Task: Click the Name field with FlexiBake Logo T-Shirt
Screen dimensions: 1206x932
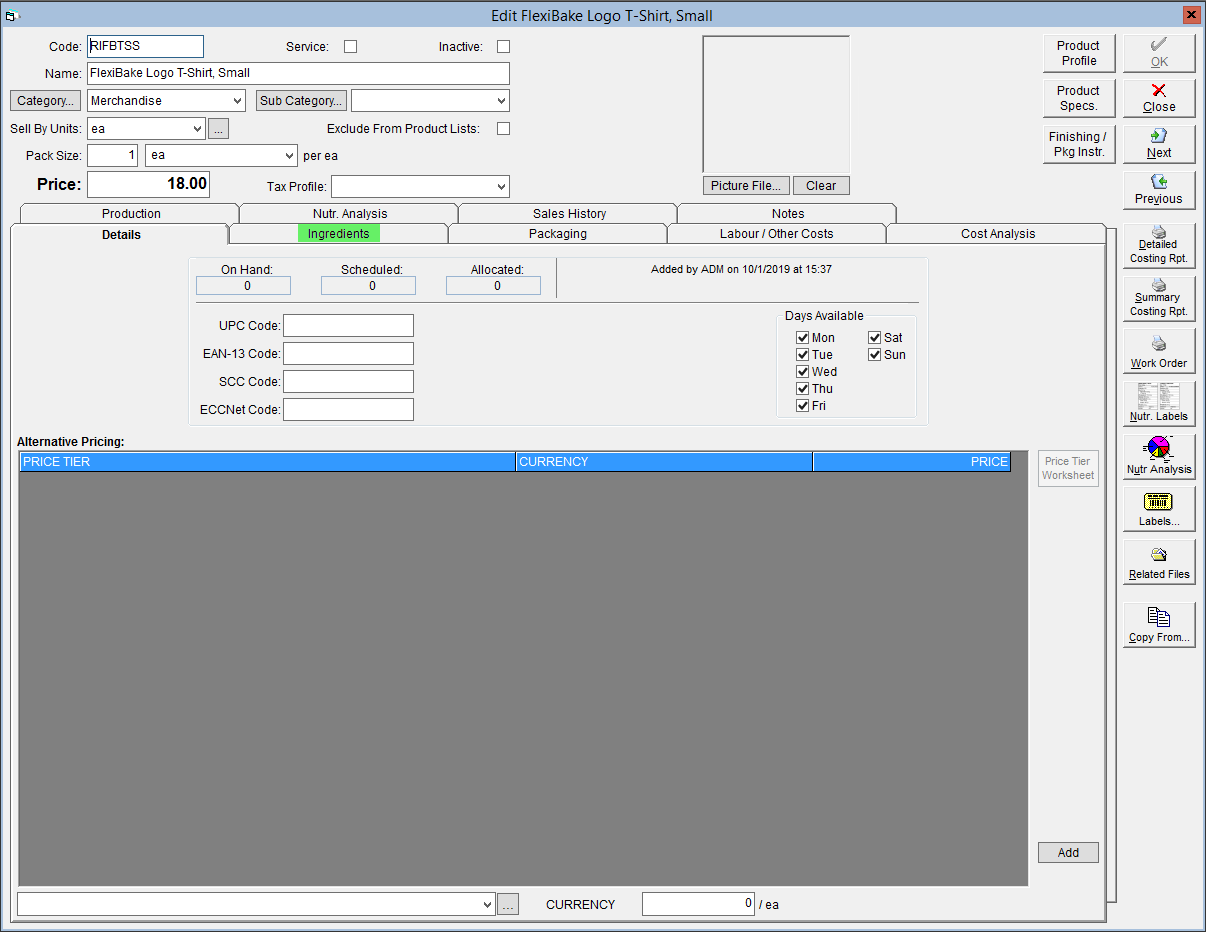Action: tap(298, 73)
